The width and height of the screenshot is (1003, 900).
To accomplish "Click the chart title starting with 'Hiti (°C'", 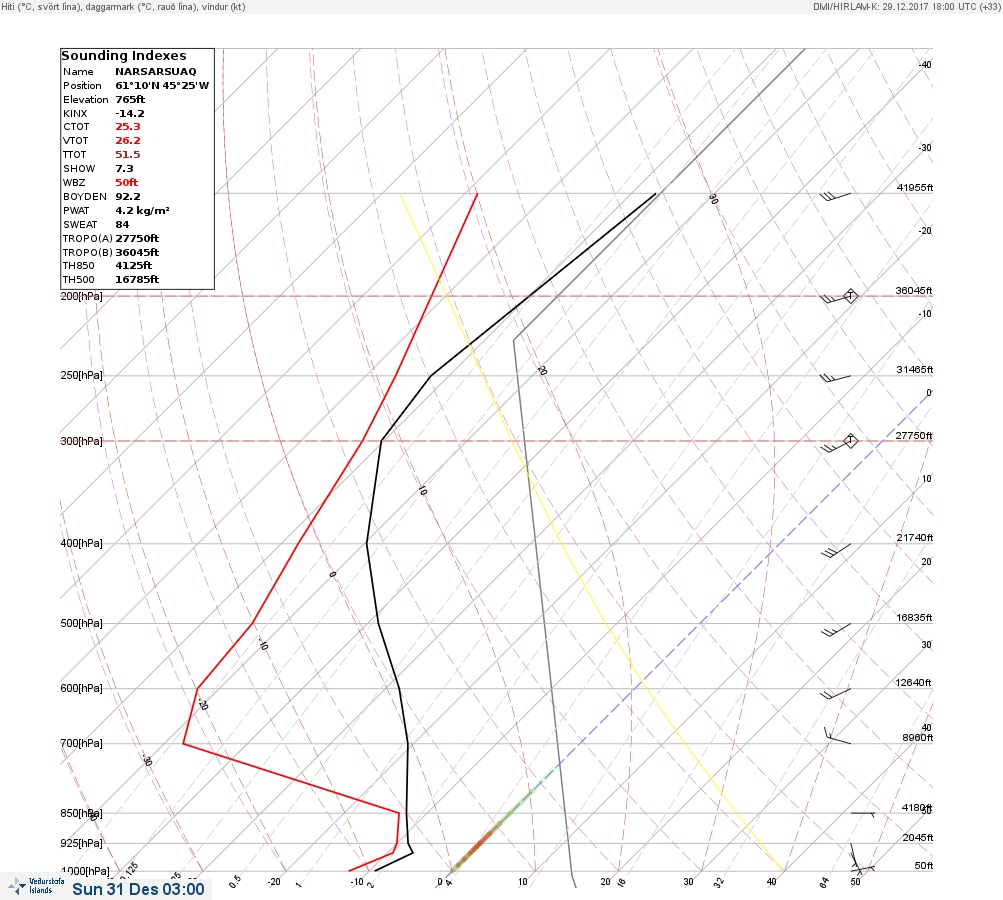I will 123,6.
